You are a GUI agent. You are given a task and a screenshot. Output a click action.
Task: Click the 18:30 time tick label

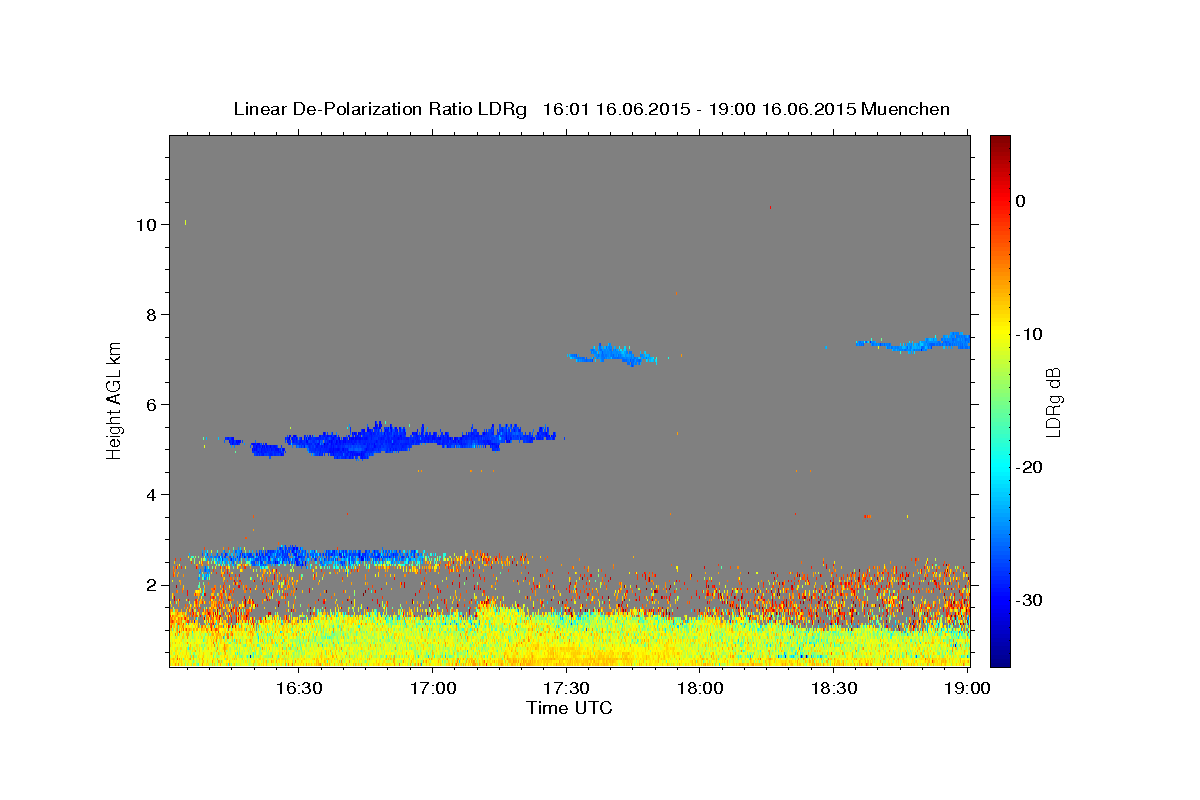(x=834, y=688)
